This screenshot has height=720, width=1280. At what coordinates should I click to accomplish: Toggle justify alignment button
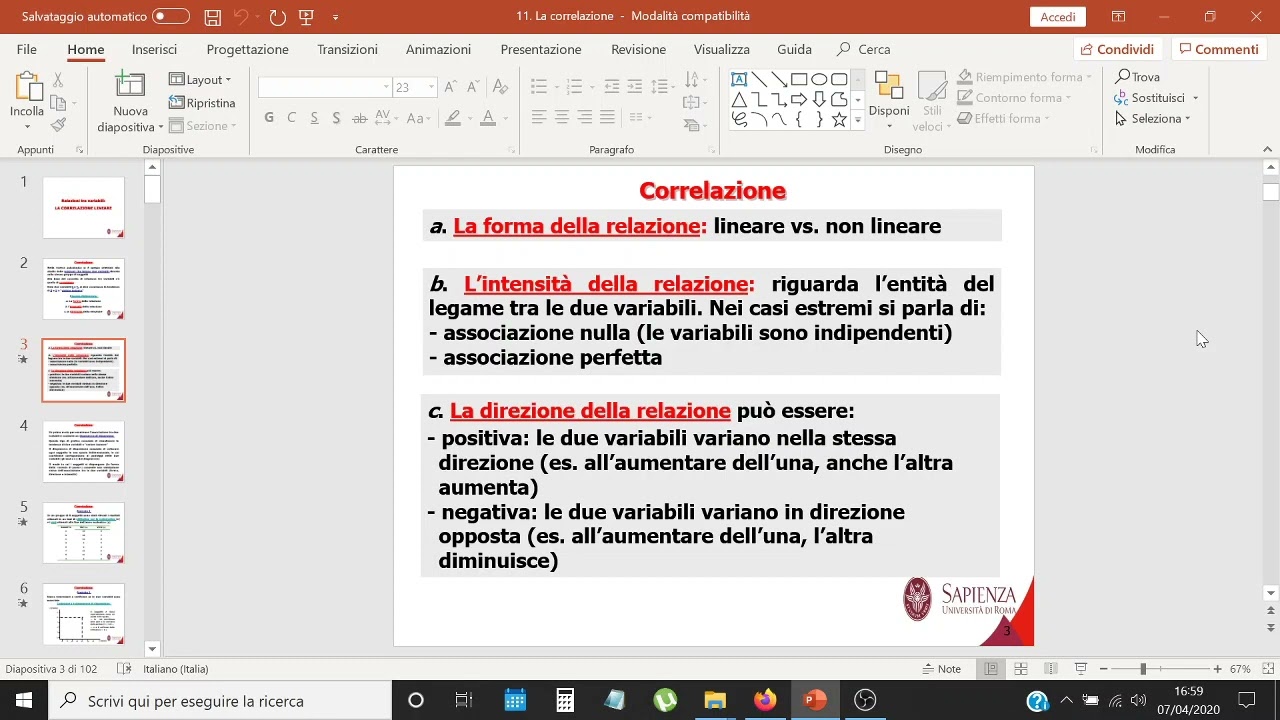[x=607, y=117]
